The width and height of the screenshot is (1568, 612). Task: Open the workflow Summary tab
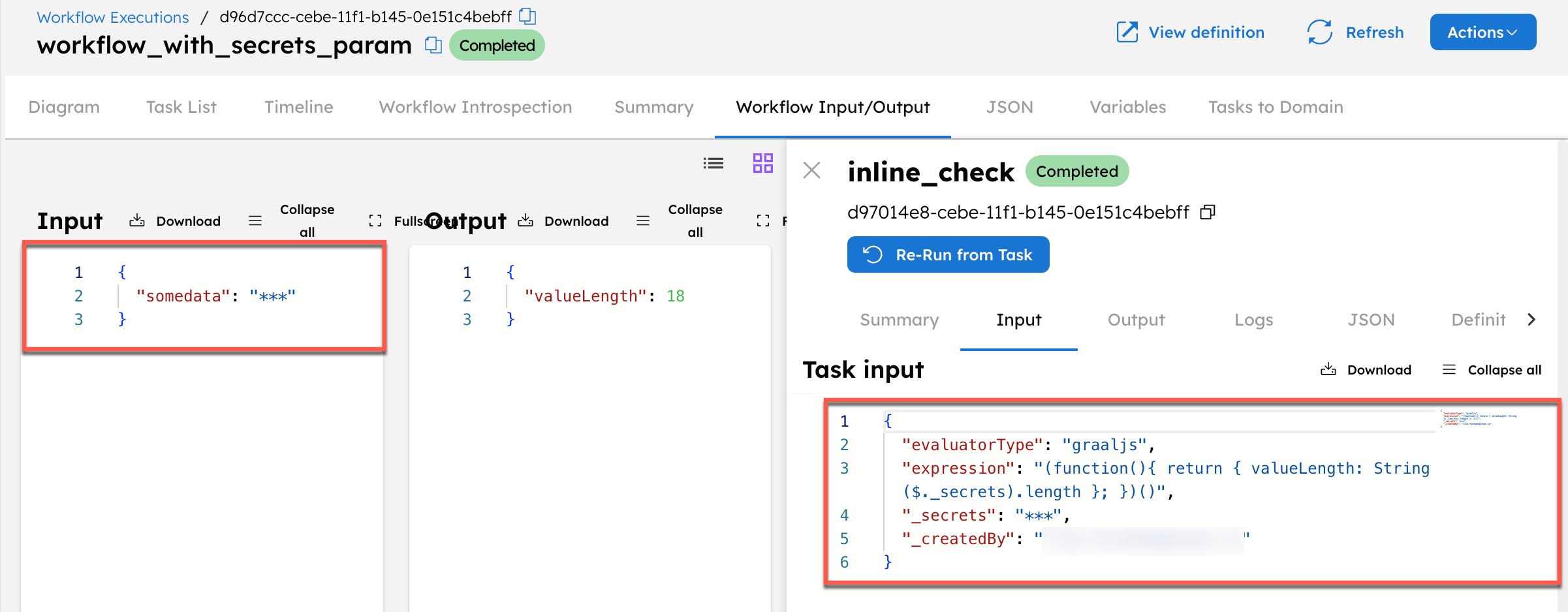tap(653, 107)
